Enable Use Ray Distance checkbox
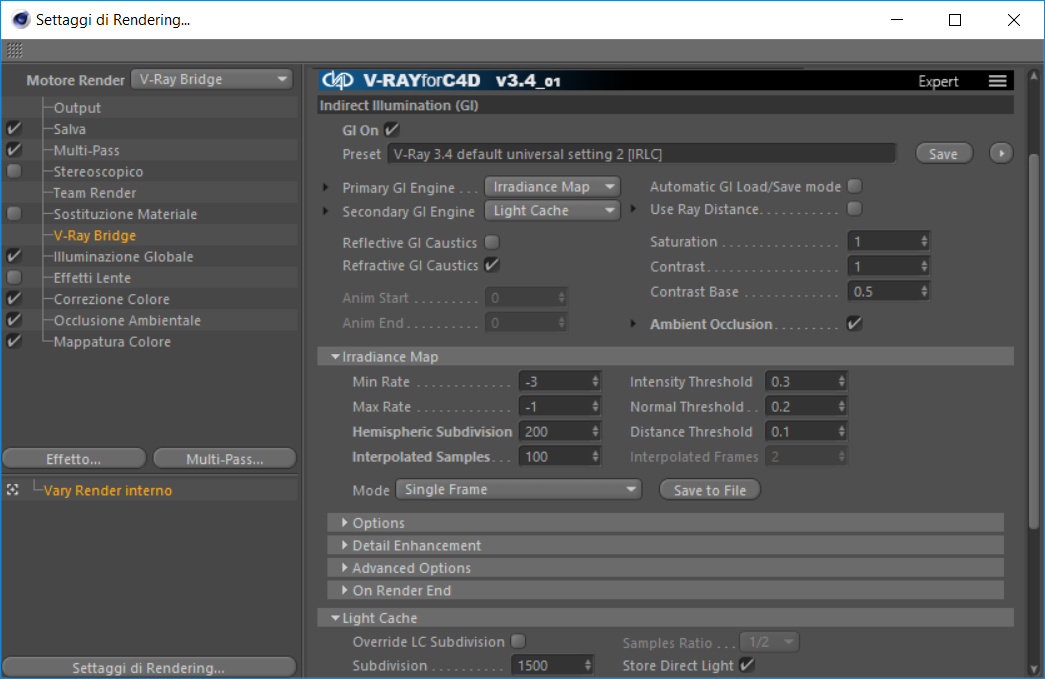The width and height of the screenshot is (1045, 679). click(x=854, y=209)
